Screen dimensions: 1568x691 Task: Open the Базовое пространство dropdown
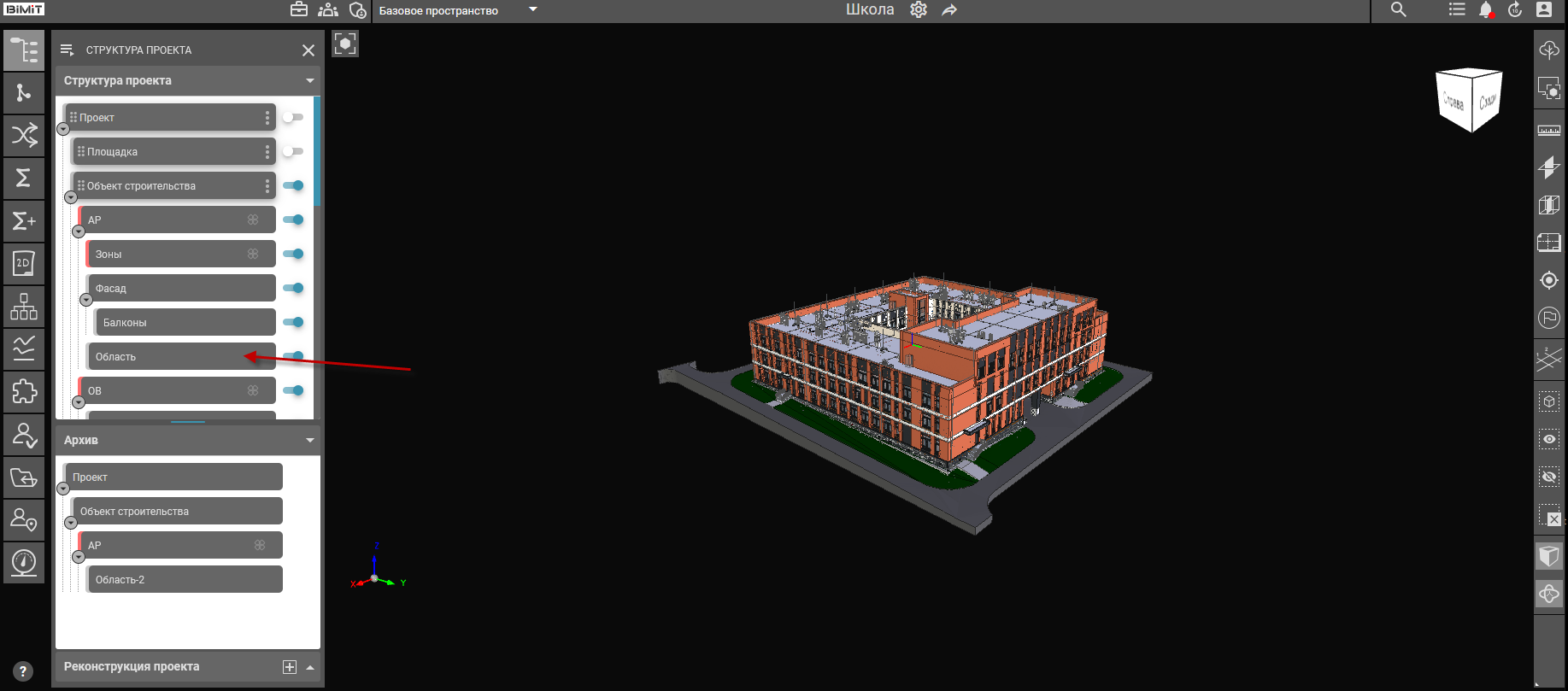tap(532, 10)
